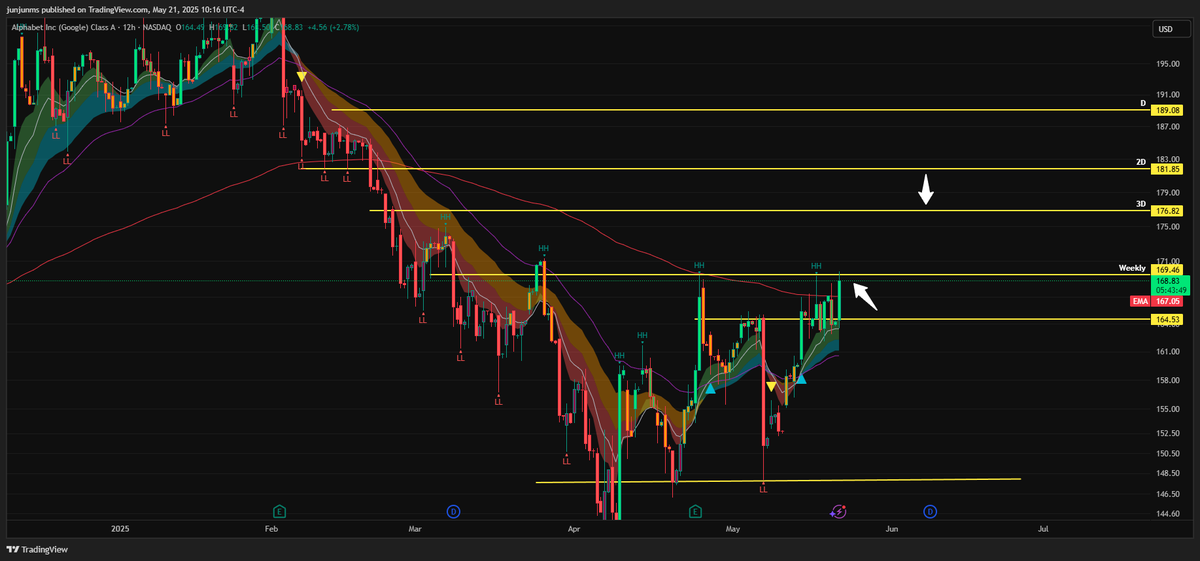Click the purple lightning event icon
Image resolution: width=1200 pixels, height=561 pixels.
click(839, 511)
